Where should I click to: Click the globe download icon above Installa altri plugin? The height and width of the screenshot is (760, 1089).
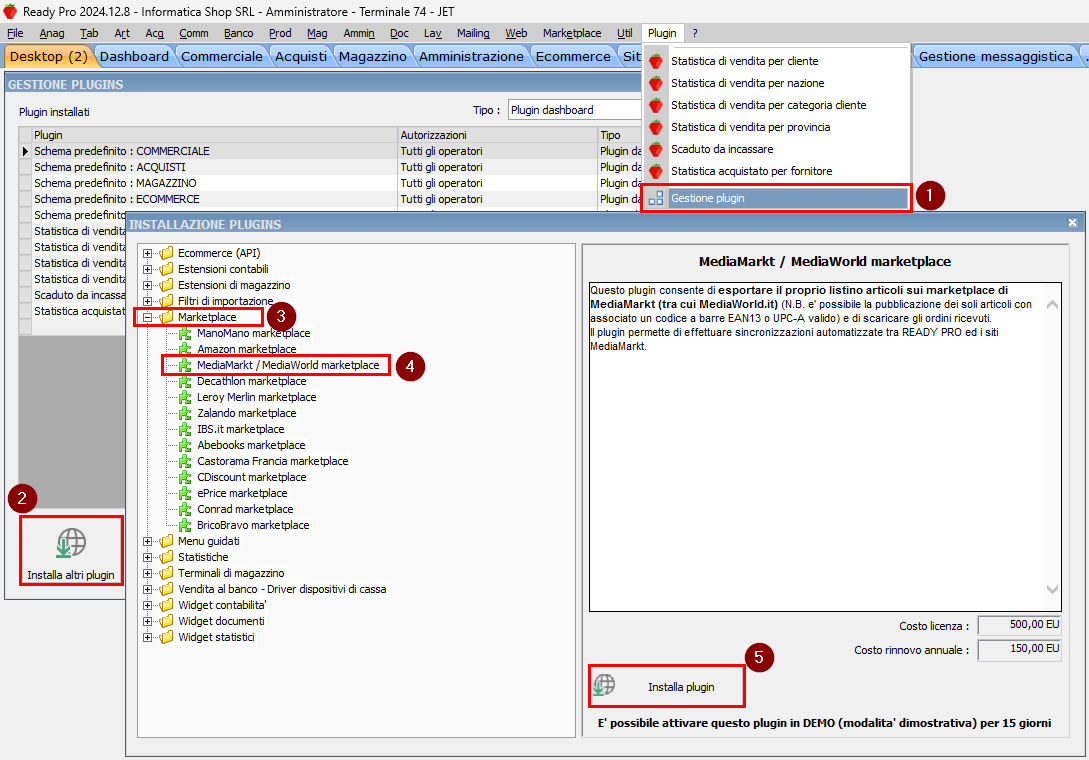pos(71,543)
